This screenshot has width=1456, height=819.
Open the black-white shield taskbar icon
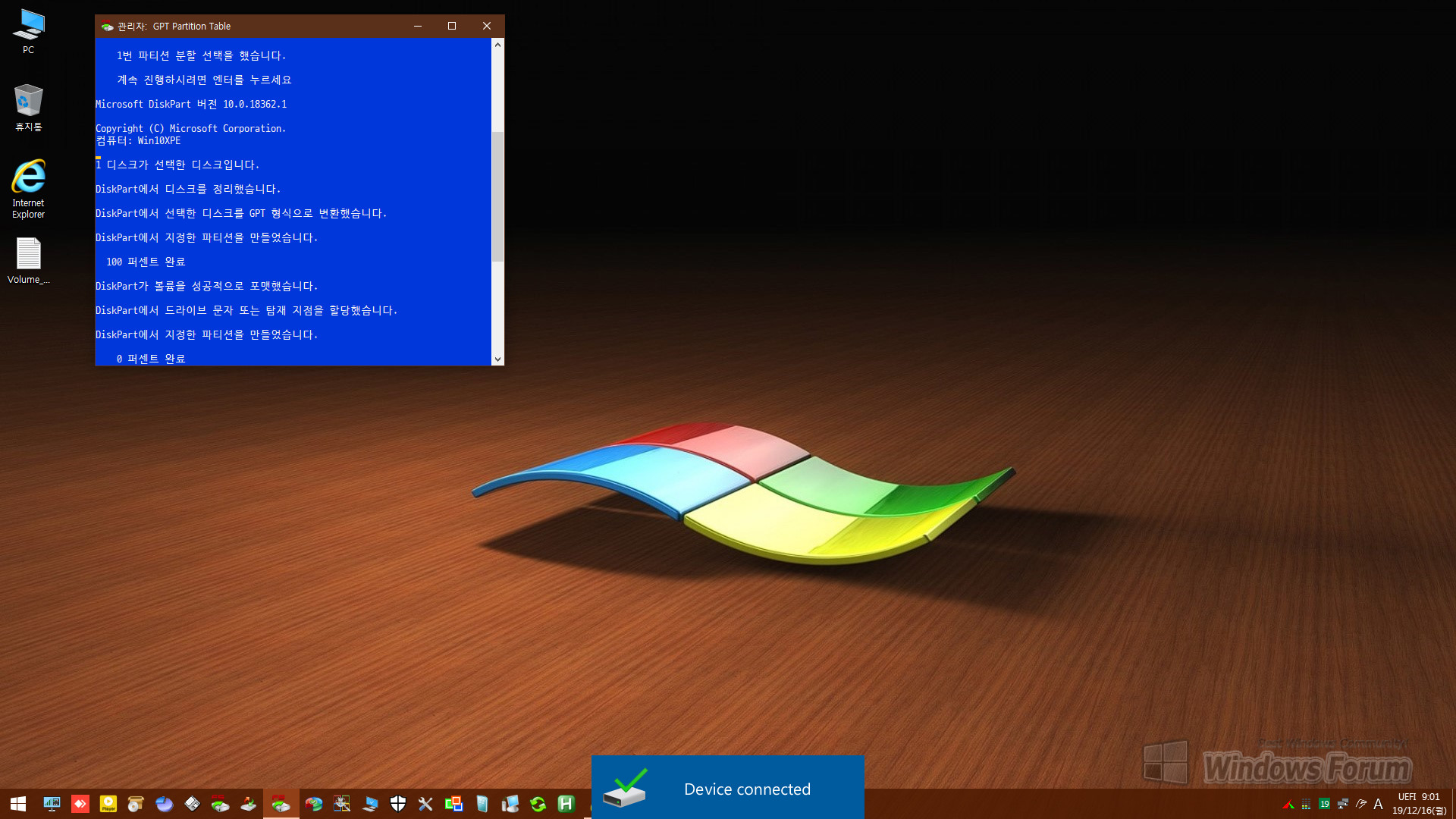click(x=398, y=804)
